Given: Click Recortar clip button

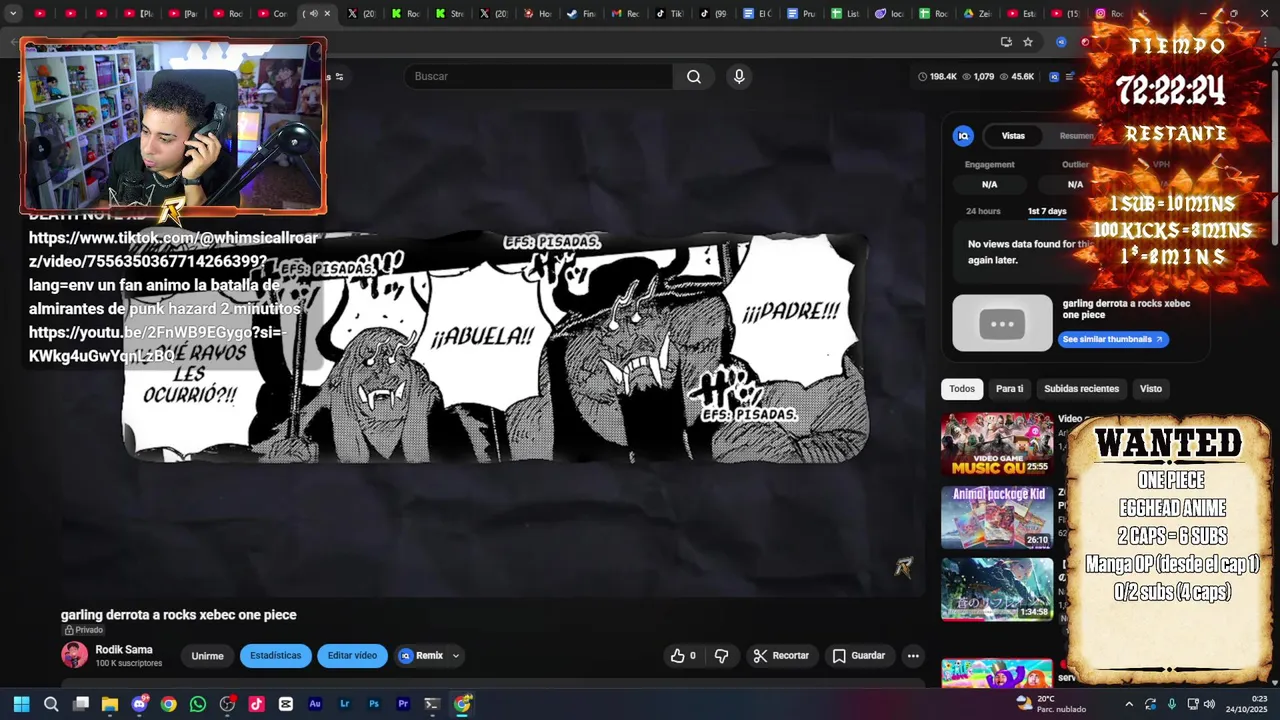Looking at the screenshot, I should click(x=781, y=656).
